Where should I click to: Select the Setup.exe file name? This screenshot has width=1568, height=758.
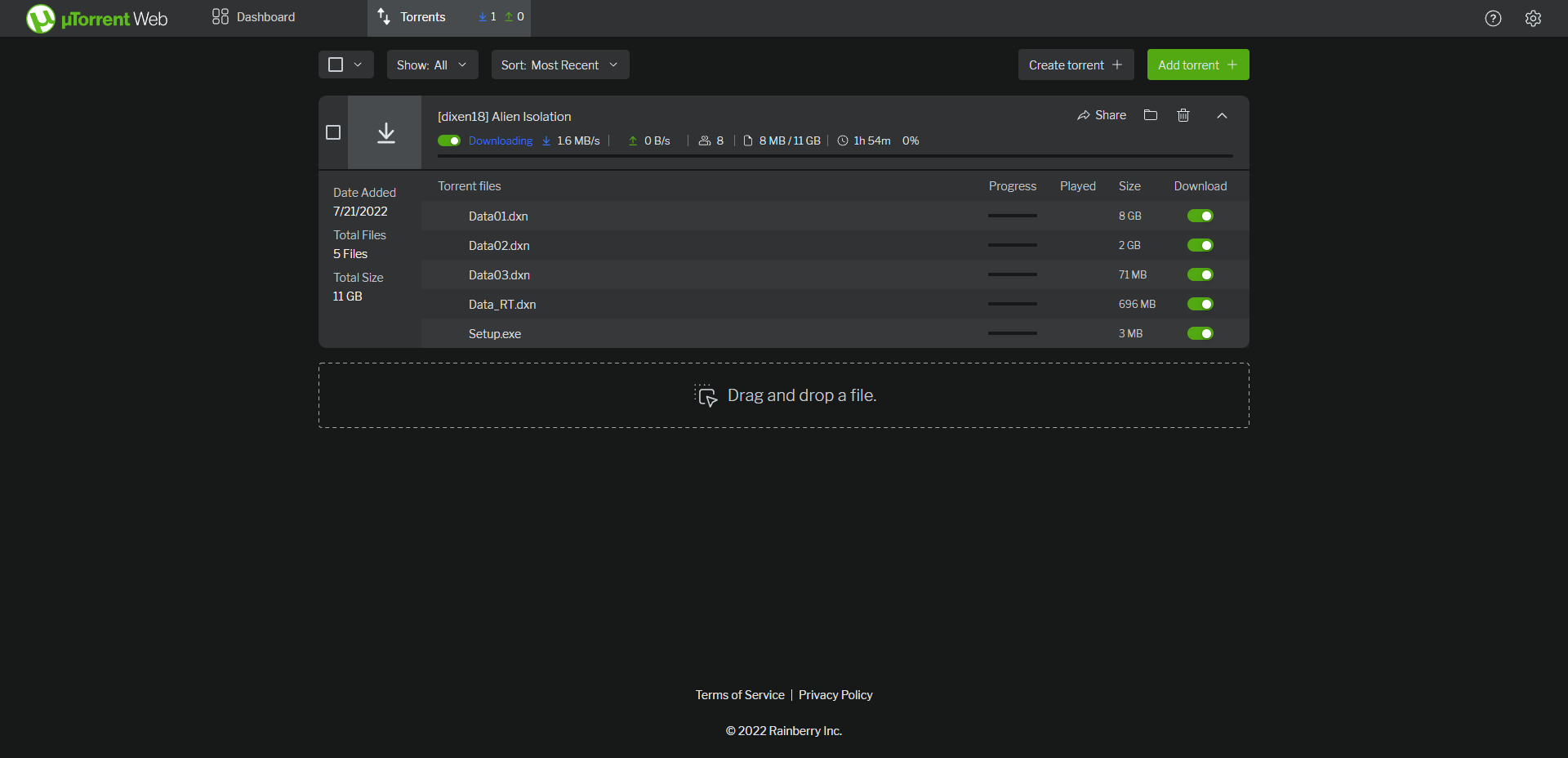[495, 334]
